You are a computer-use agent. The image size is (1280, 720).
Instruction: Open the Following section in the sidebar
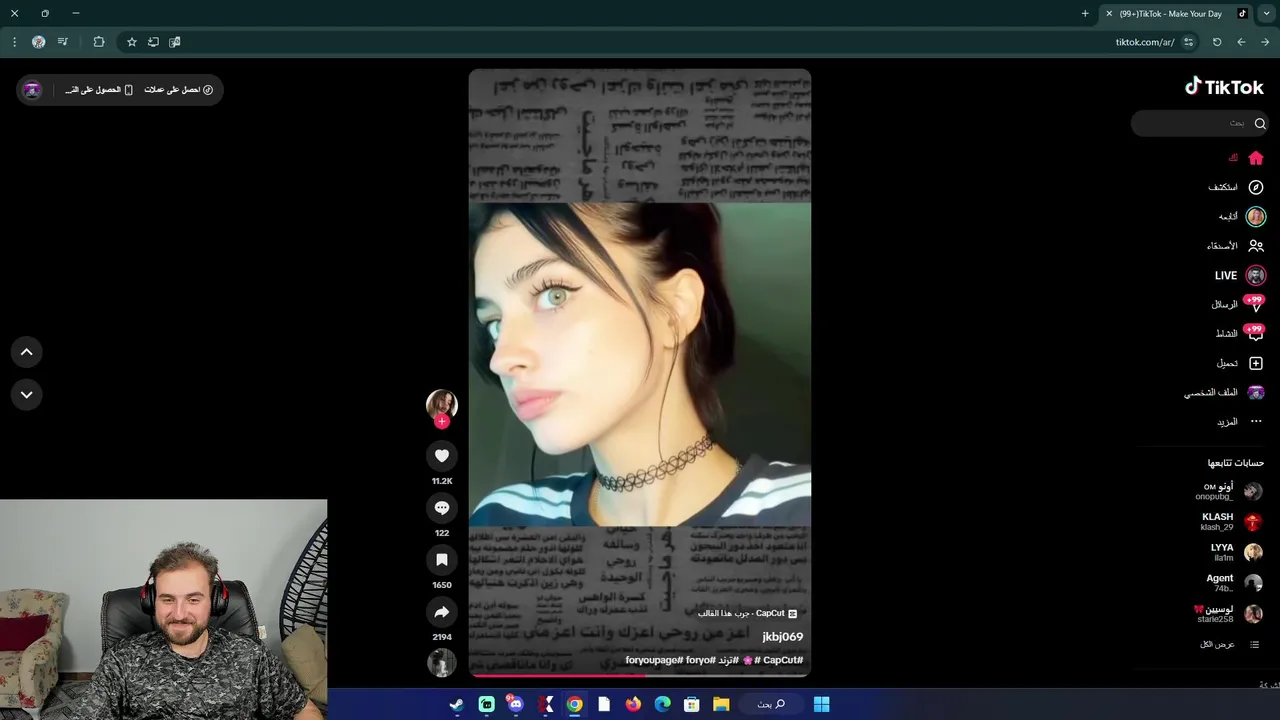click(x=1240, y=216)
